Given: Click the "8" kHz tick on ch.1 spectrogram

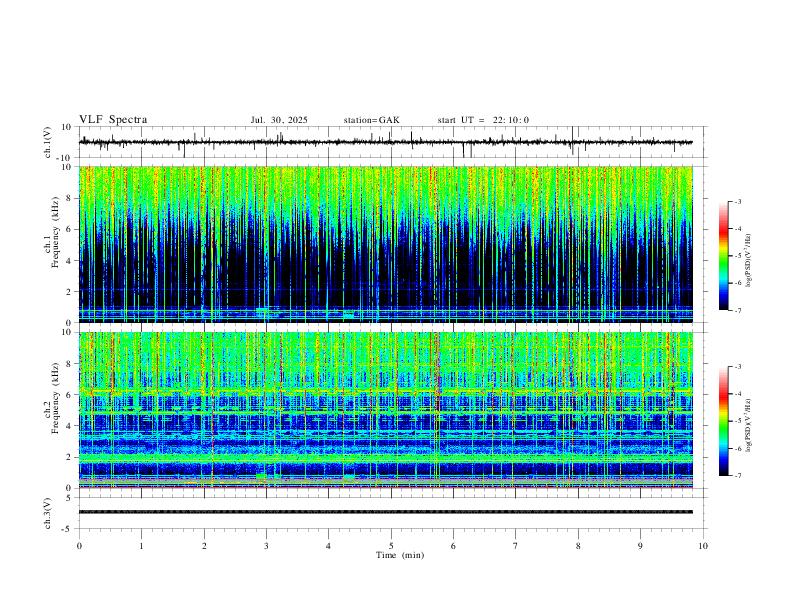Looking at the screenshot, I should tap(70, 198).
